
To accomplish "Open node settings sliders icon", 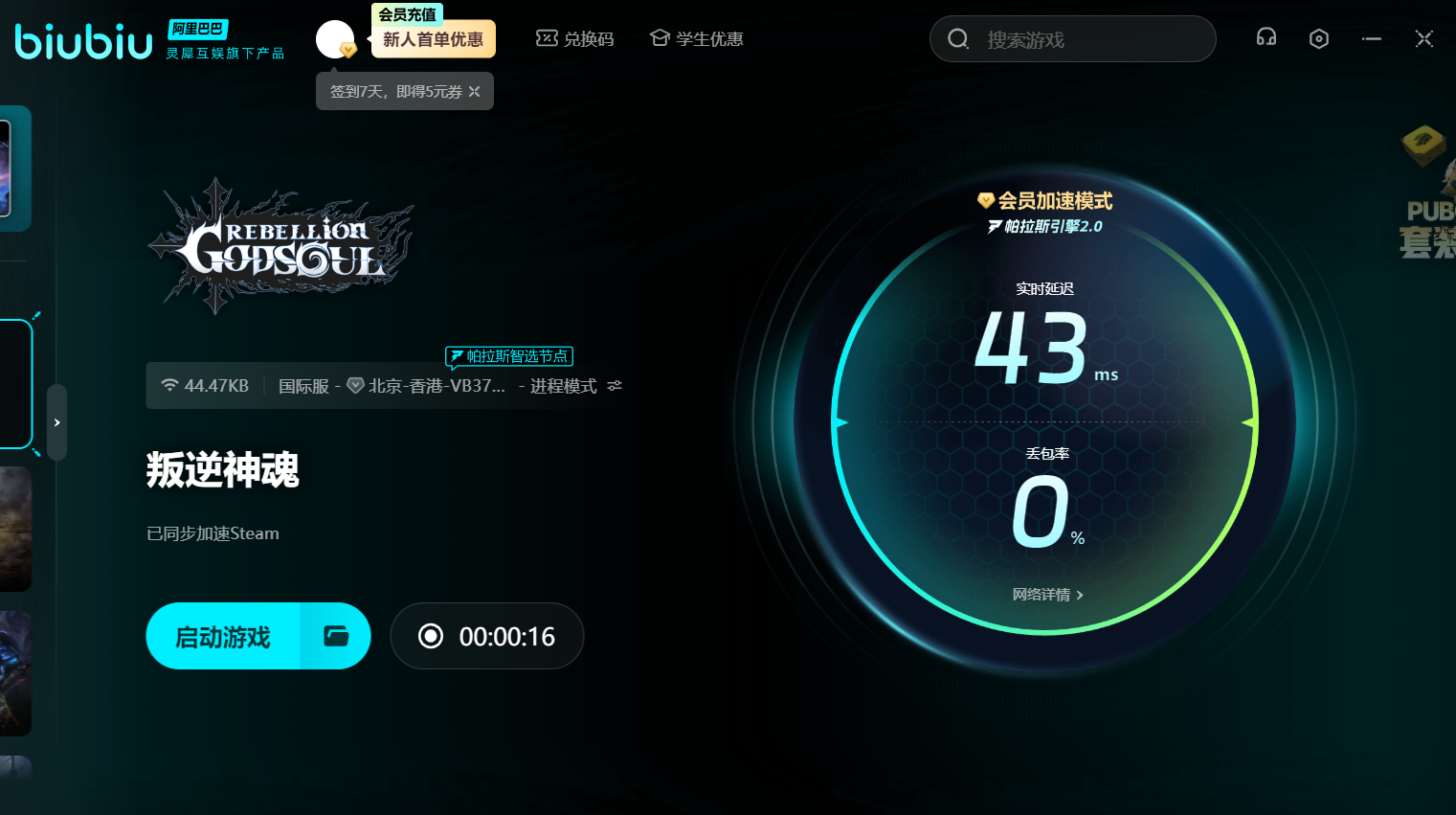I will (615, 386).
